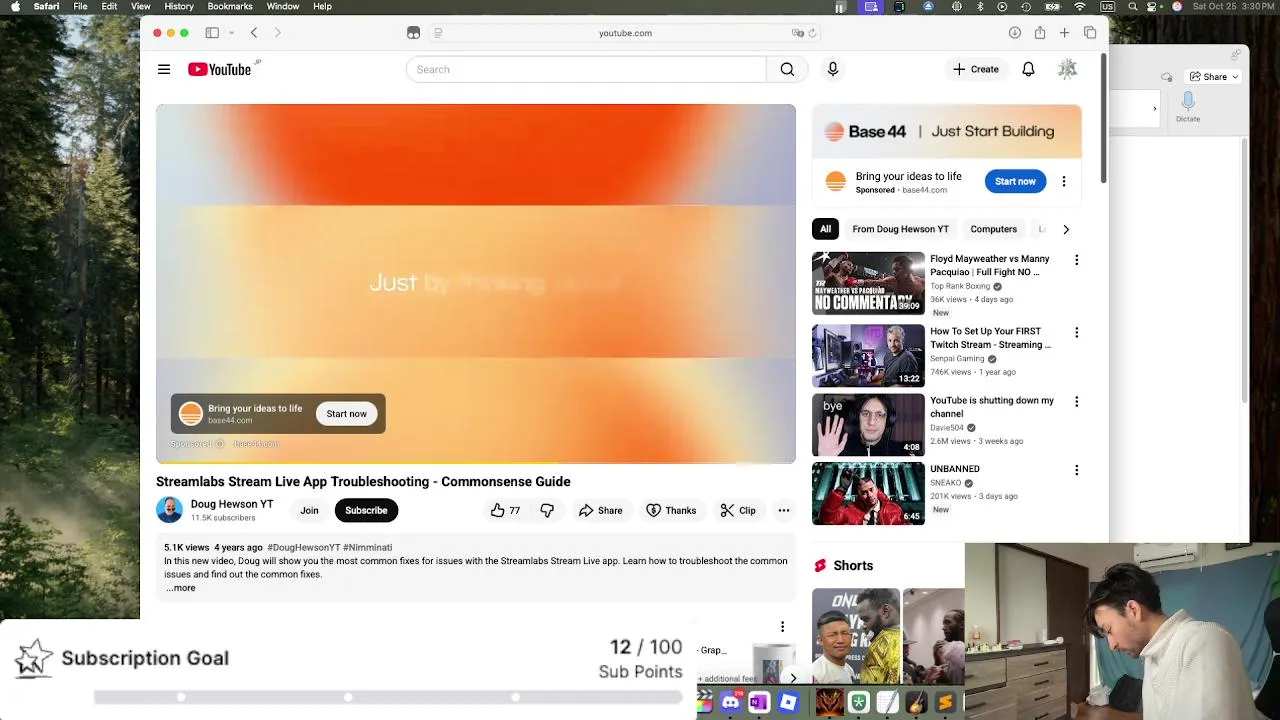
Task: Open options for the Base44 sidebar ad
Action: [1064, 181]
